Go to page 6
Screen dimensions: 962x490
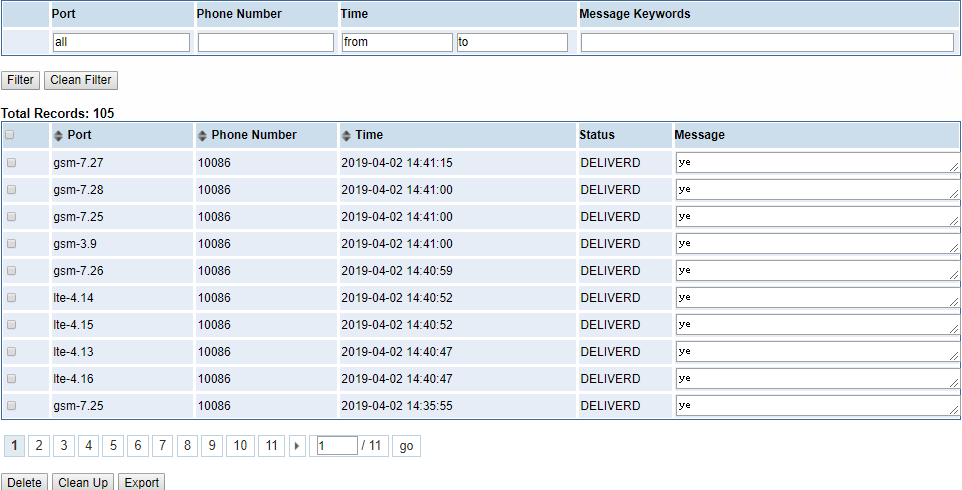137,446
